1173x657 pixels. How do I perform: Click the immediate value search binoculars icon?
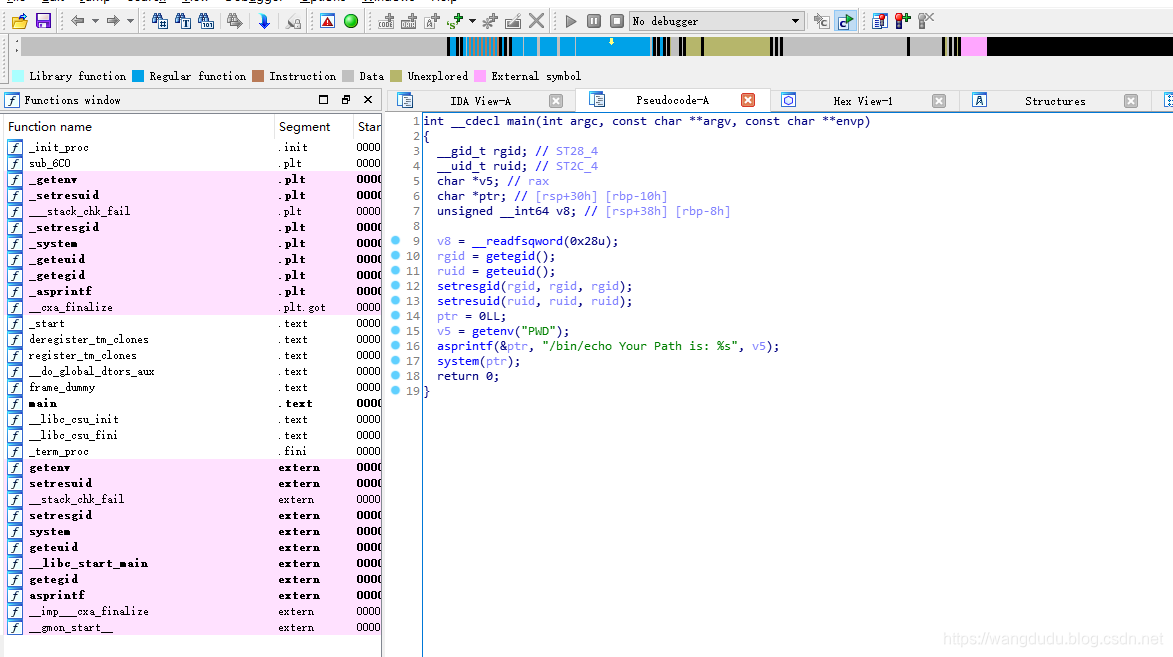tap(159, 21)
